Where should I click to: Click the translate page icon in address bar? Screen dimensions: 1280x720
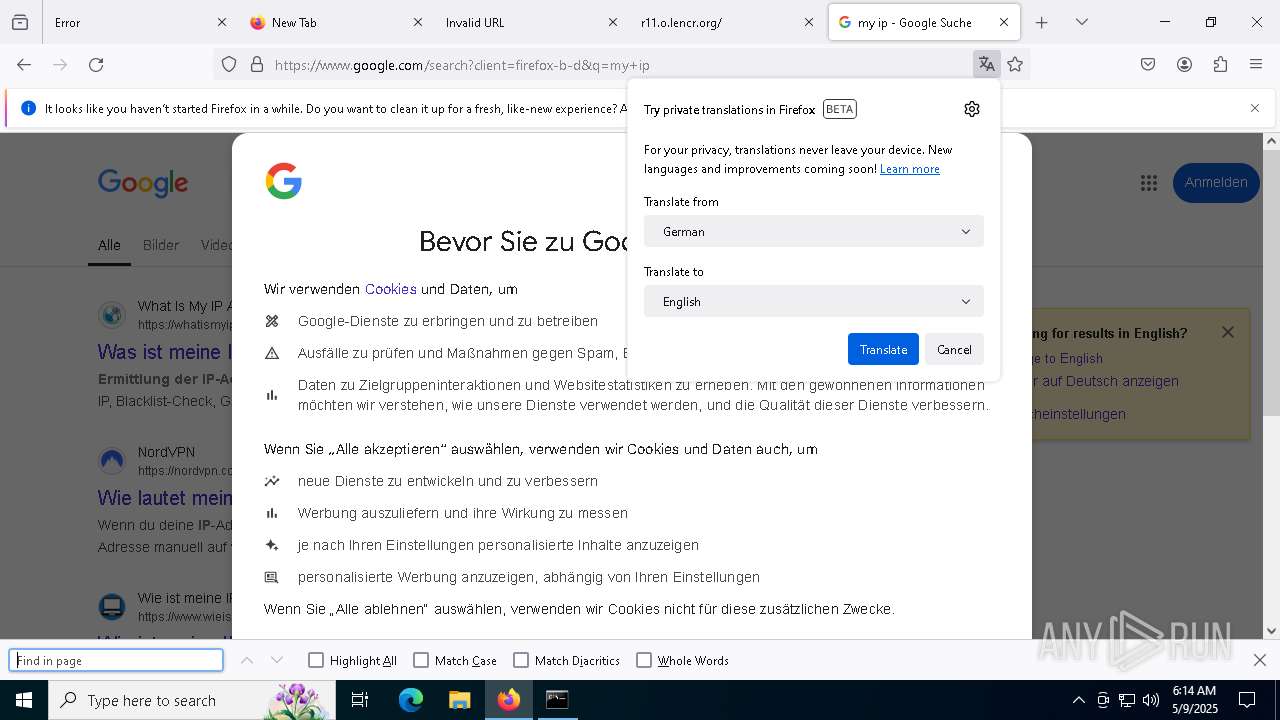tap(987, 65)
